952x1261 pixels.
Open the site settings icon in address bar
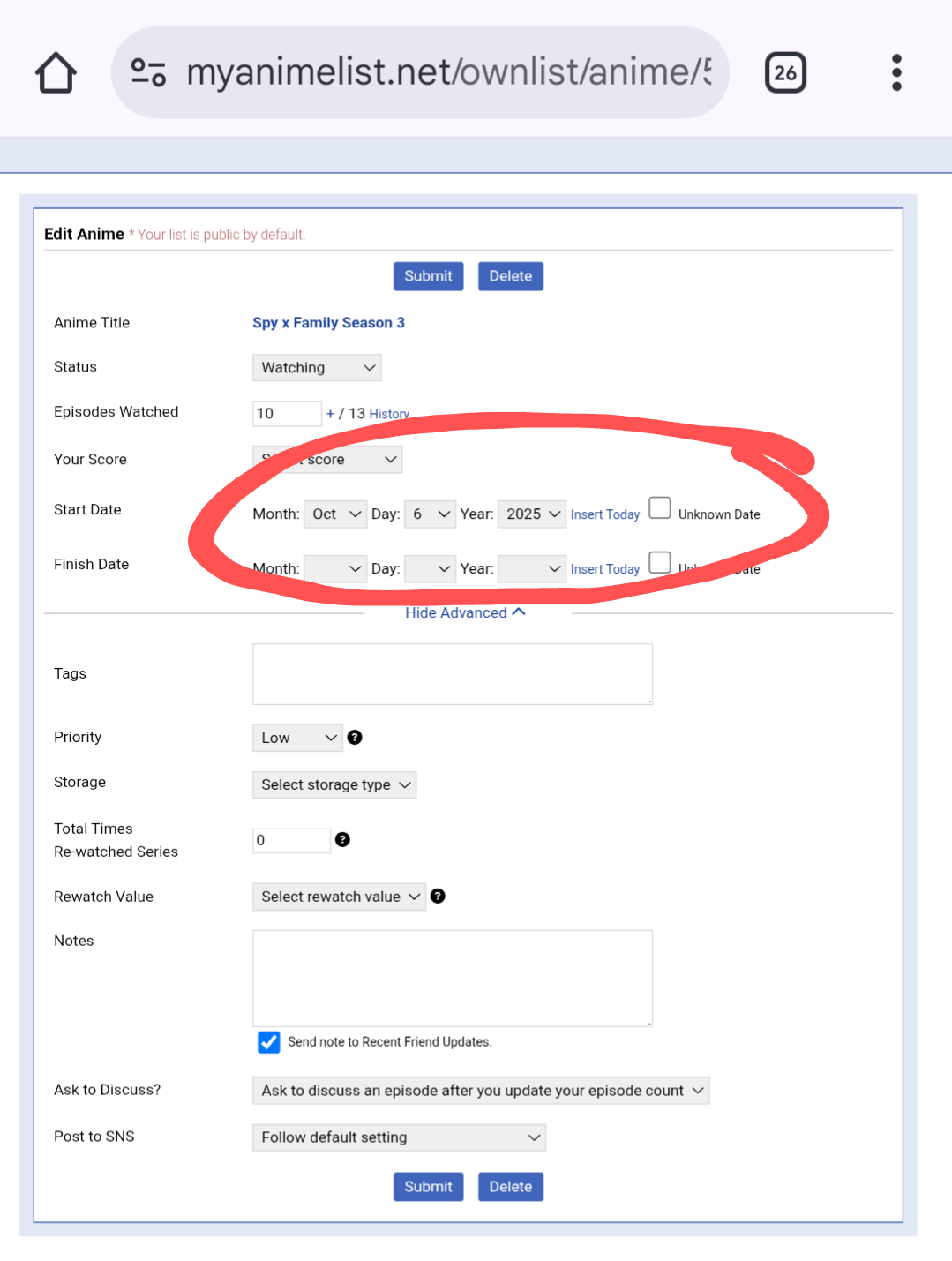click(148, 72)
